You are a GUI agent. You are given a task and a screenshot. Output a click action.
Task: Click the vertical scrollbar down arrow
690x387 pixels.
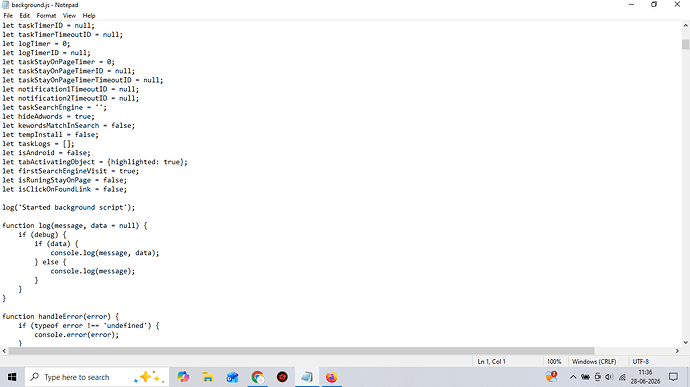686,343
